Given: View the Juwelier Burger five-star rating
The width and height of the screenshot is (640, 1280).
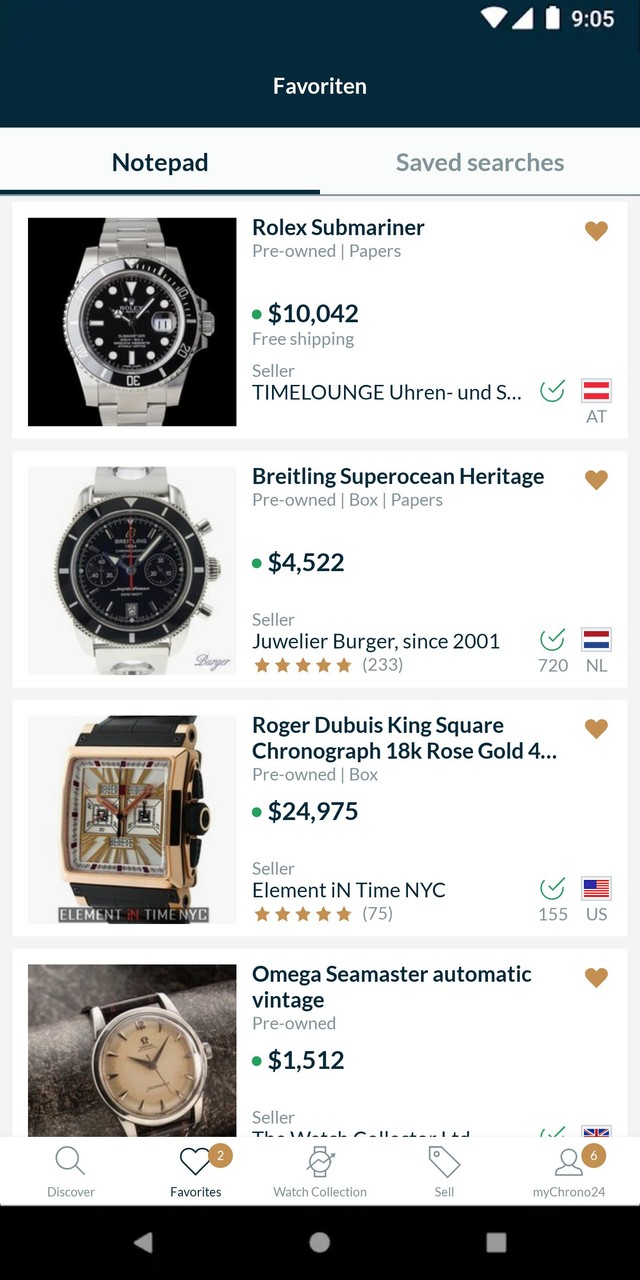Looking at the screenshot, I should coord(303,665).
